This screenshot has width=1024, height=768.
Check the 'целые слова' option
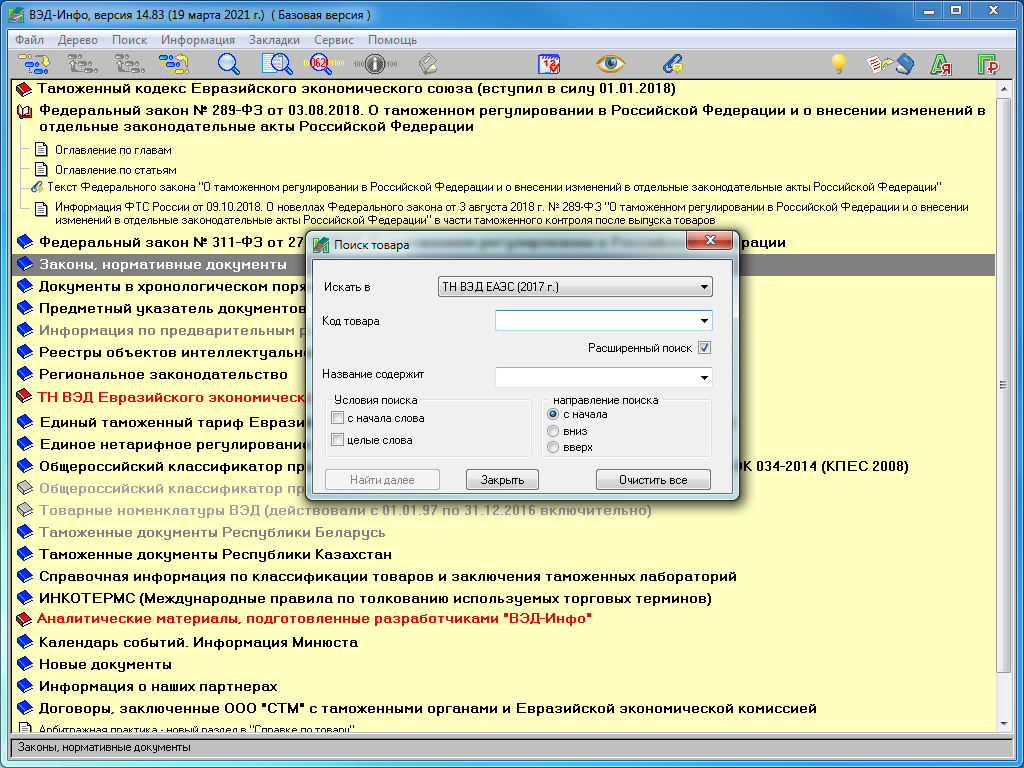tap(338, 440)
